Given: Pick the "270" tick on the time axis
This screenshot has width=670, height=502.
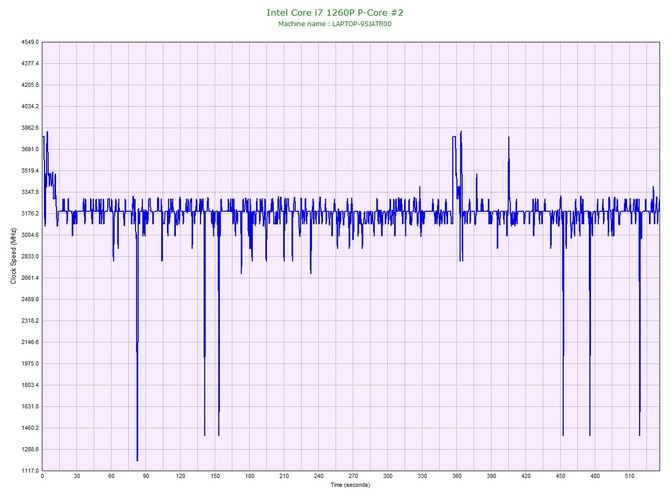Looking at the screenshot, I should [x=353, y=476].
